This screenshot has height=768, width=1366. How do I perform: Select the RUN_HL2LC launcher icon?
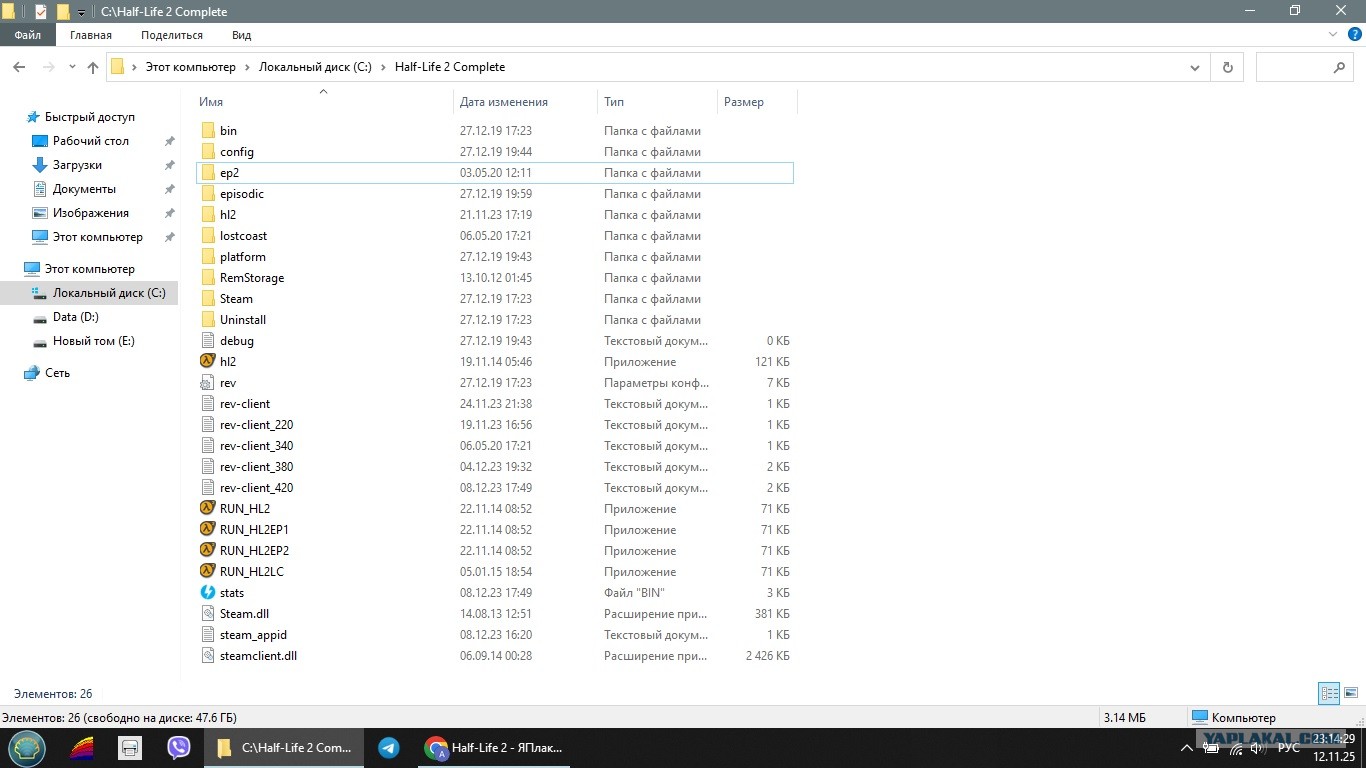pos(208,571)
